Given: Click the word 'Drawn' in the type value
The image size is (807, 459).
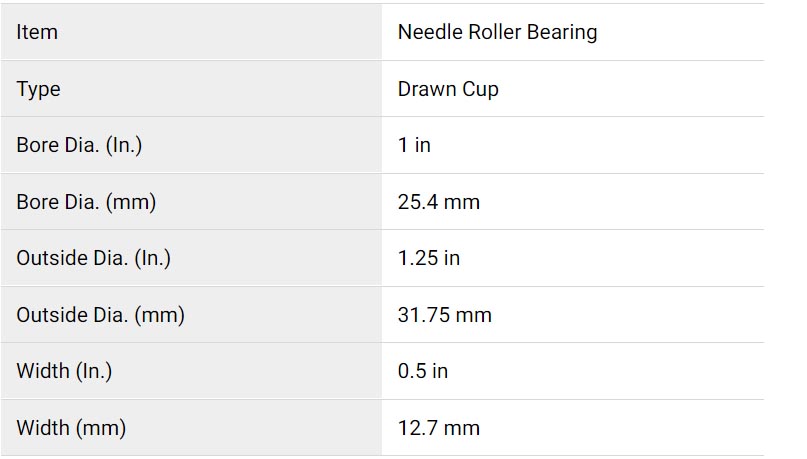Looking at the screenshot, I should coord(427,89).
